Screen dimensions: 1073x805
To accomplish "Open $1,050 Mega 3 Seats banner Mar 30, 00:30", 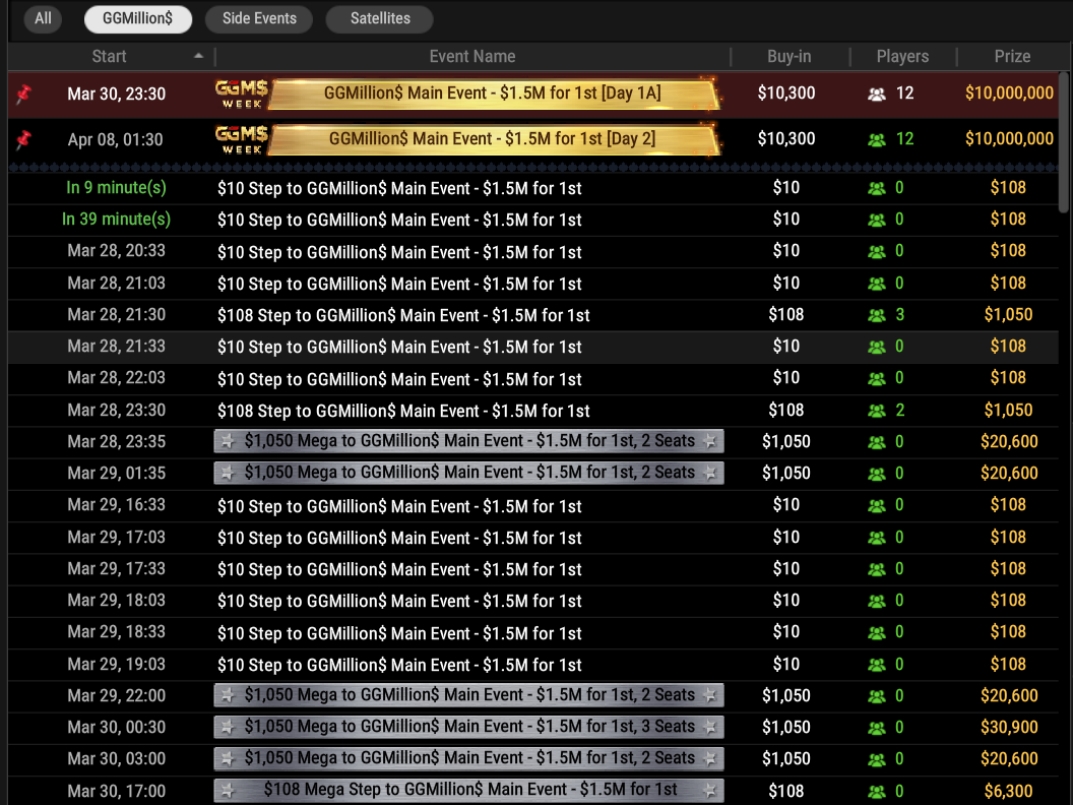I will (469, 727).
